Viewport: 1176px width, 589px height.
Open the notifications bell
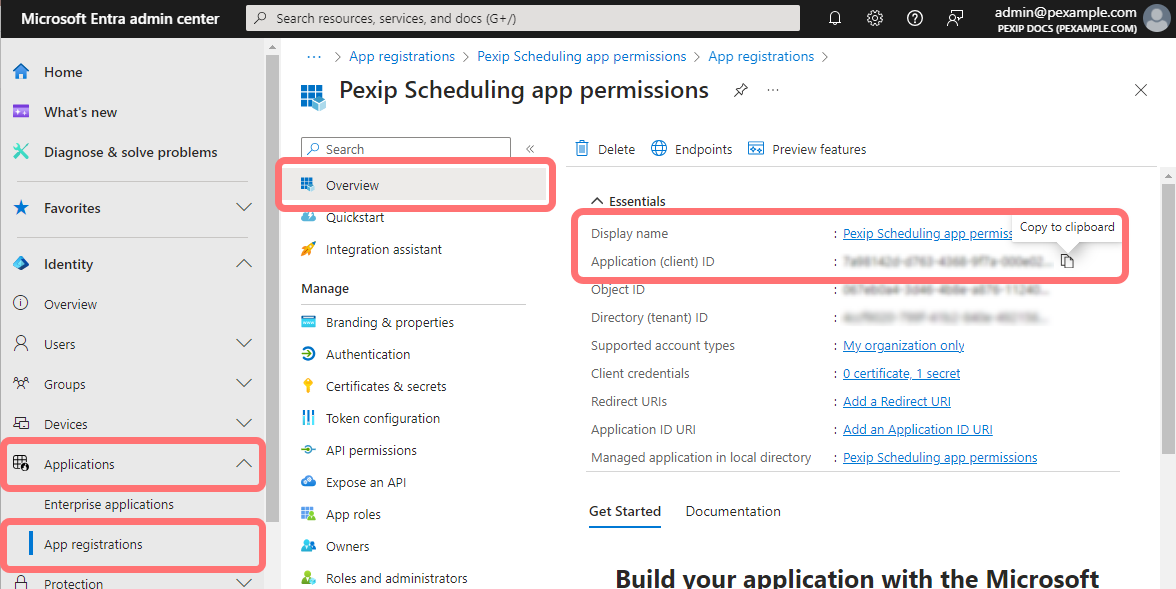[x=835, y=17]
